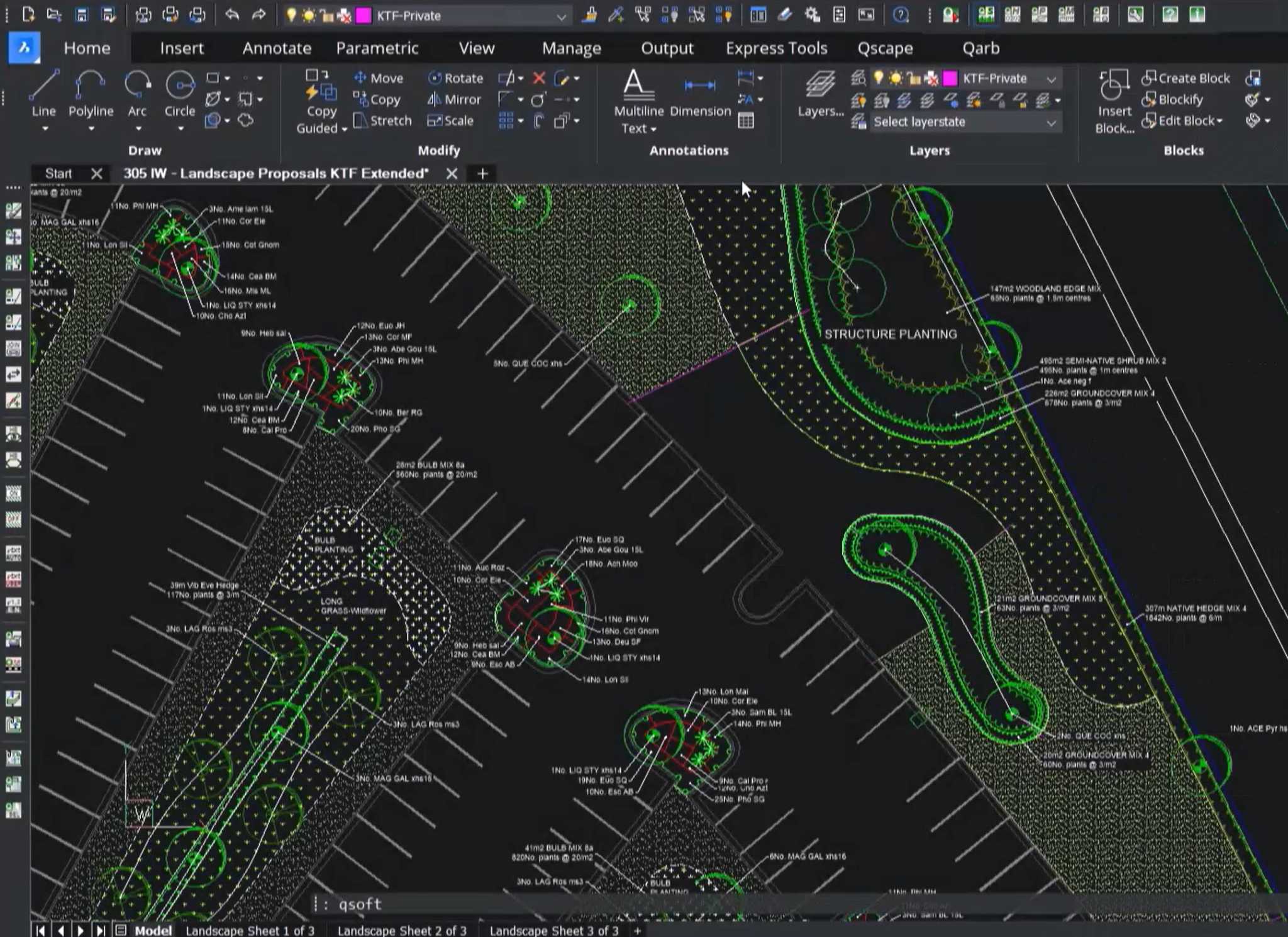This screenshot has width=1288, height=937.
Task: Open the Express Tools ribbon tab
Action: click(x=776, y=48)
